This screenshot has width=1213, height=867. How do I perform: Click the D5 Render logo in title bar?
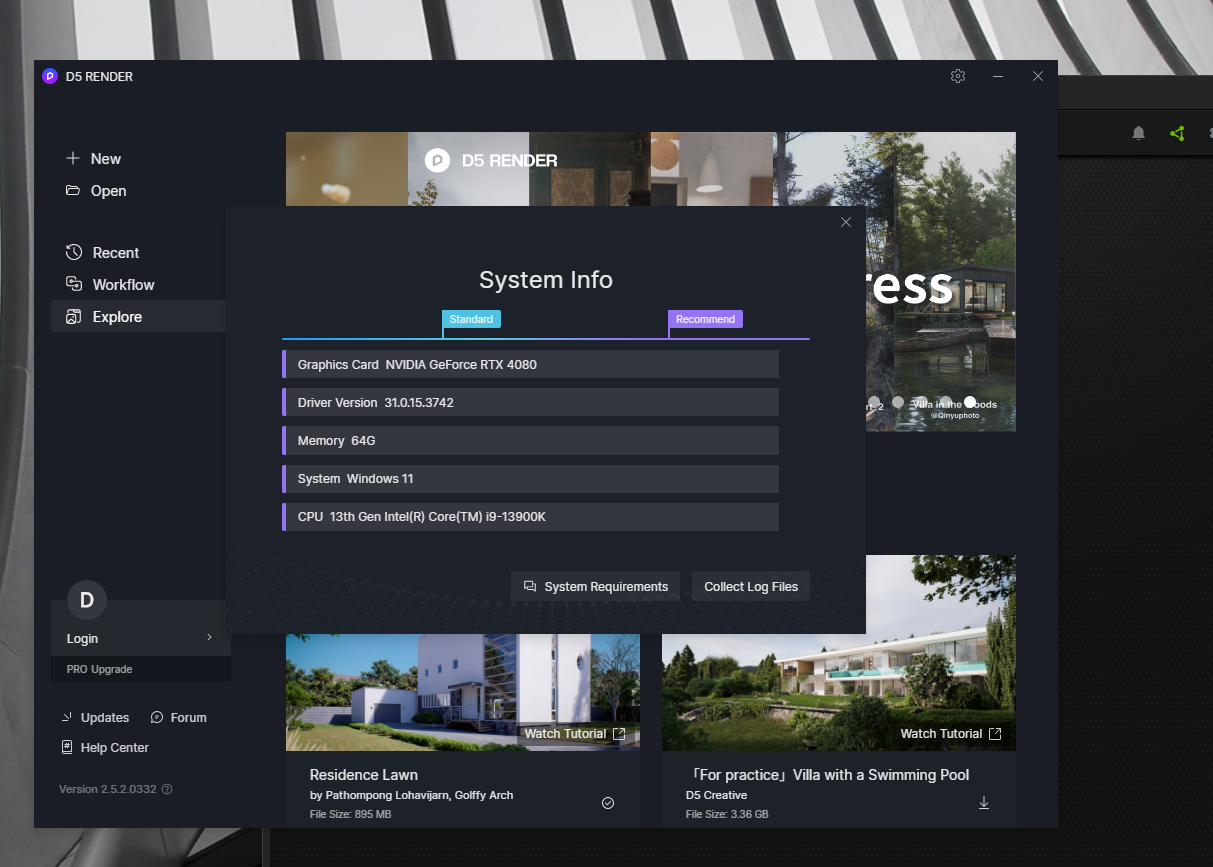click(x=50, y=76)
